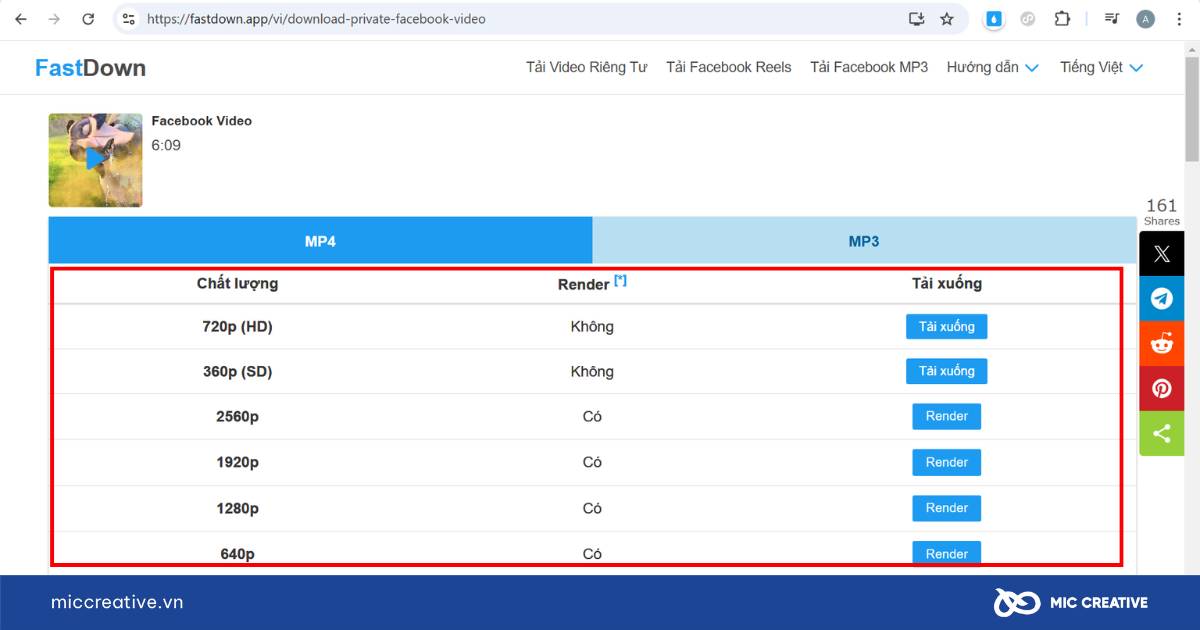
Task: View site information icon in address bar
Action: 128,19
